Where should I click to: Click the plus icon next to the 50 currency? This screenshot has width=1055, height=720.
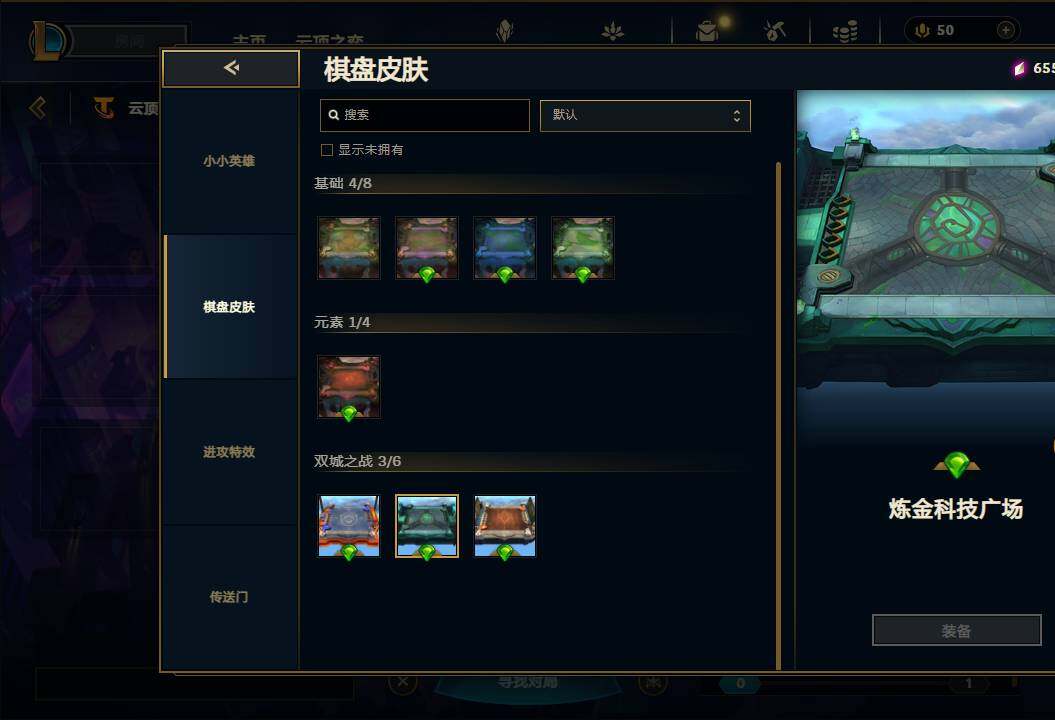click(1005, 30)
